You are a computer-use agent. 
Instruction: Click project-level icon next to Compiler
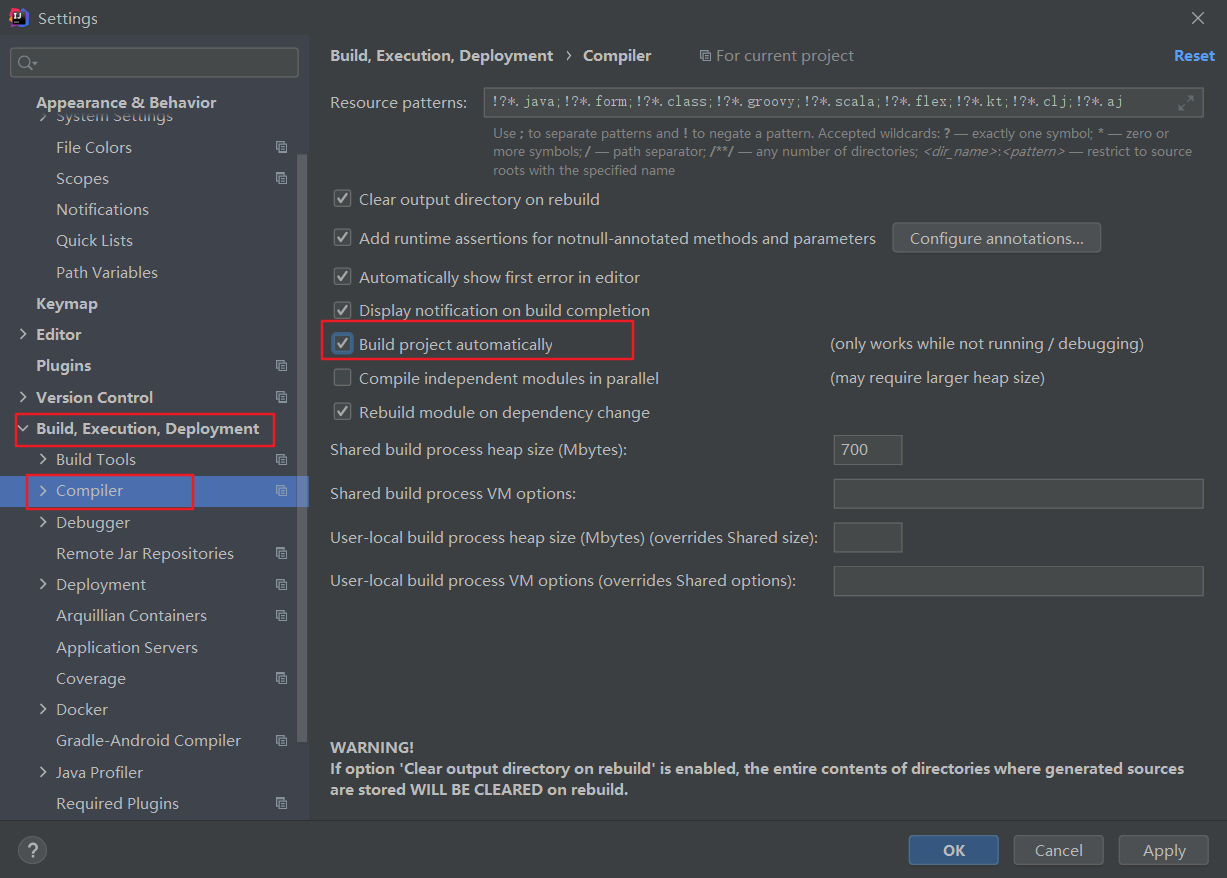tap(281, 491)
